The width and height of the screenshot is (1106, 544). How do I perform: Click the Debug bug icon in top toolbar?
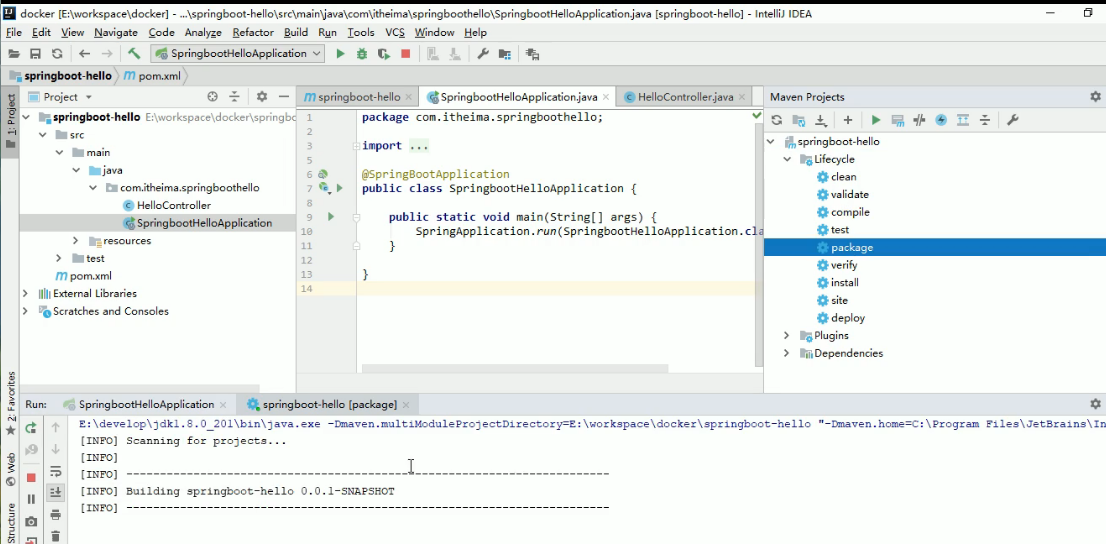click(x=362, y=54)
